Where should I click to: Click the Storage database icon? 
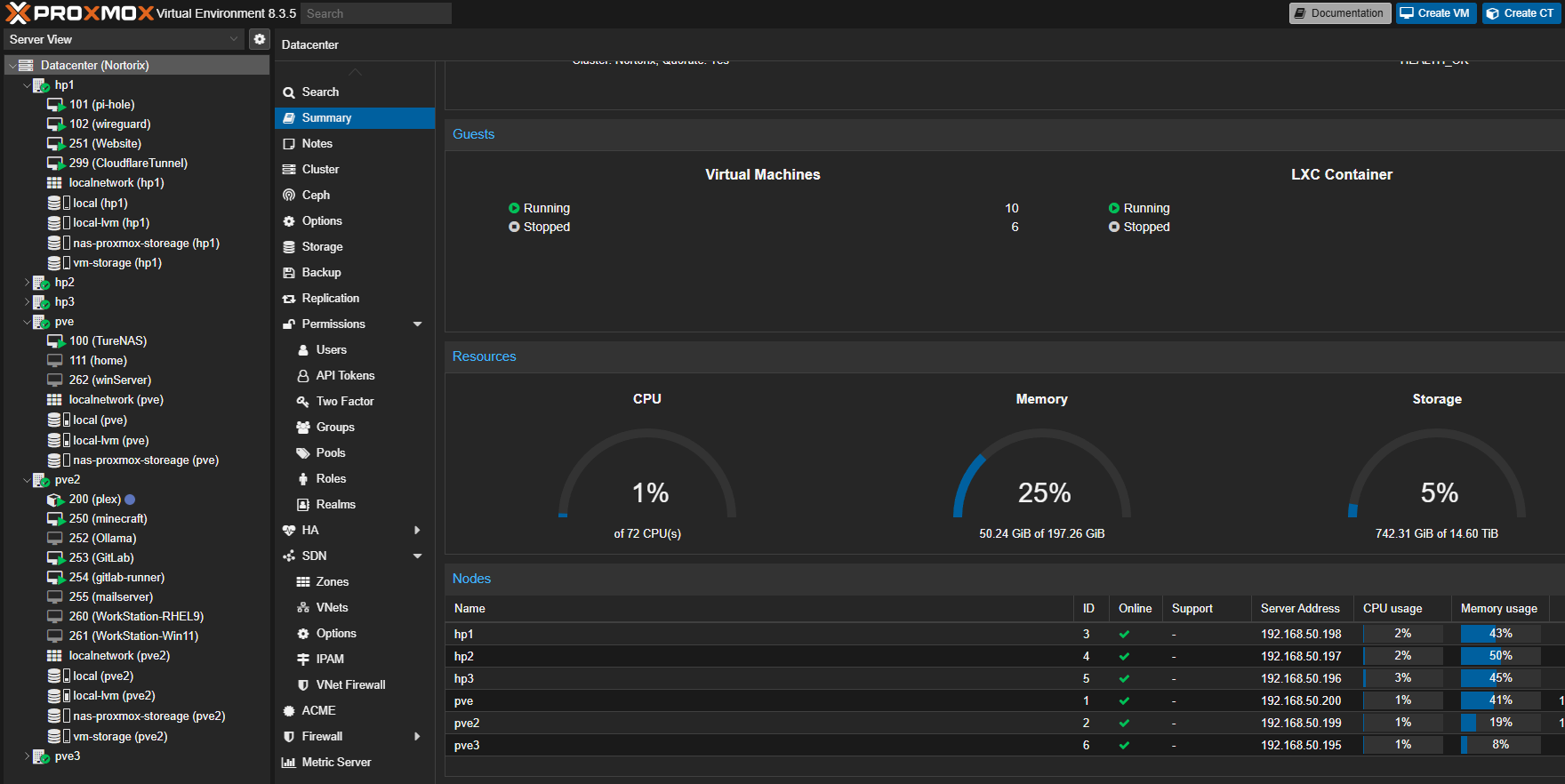[x=289, y=247]
